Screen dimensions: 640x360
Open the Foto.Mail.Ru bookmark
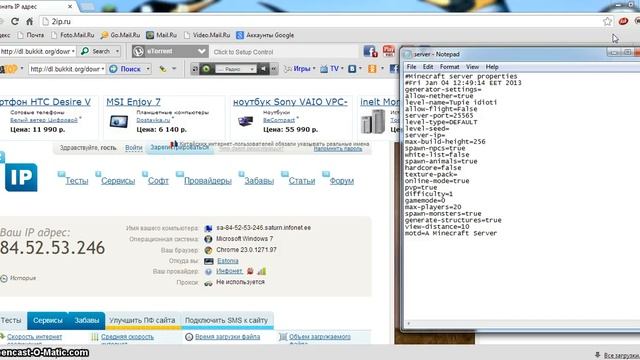73,35
